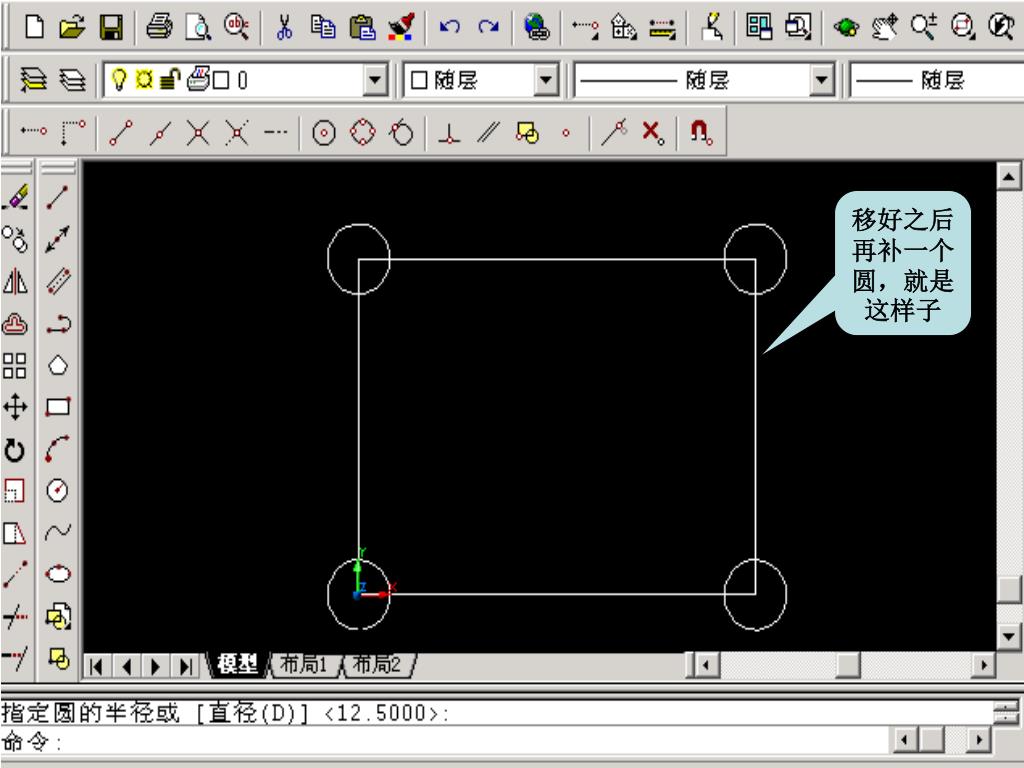Viewport: 1024px width, 768px height.
Task: Select the Circle drawing tool
Action: click(57, 490)
